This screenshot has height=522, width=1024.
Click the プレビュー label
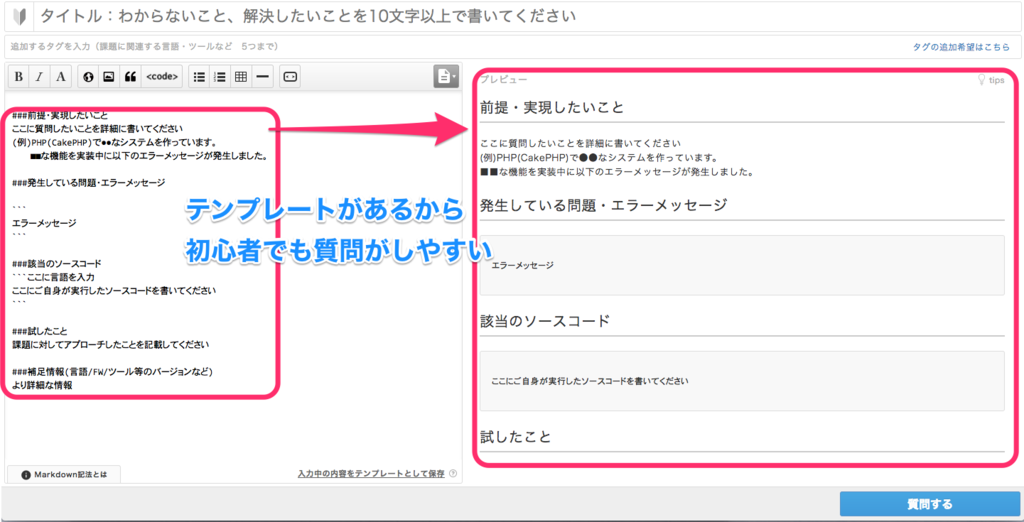(504, 80)
